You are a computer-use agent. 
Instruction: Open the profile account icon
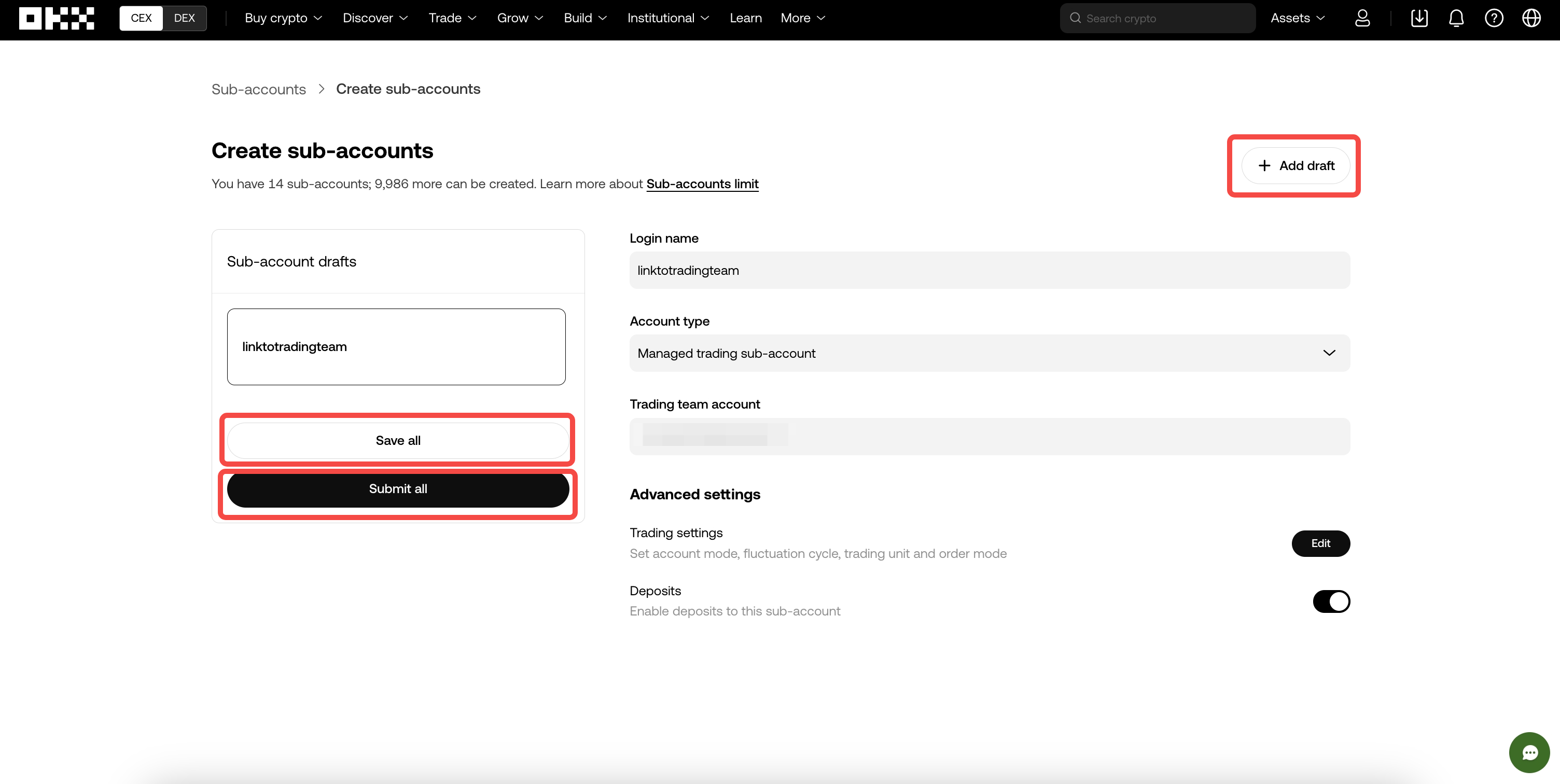pyautogui.click(x=1362, y=18)
